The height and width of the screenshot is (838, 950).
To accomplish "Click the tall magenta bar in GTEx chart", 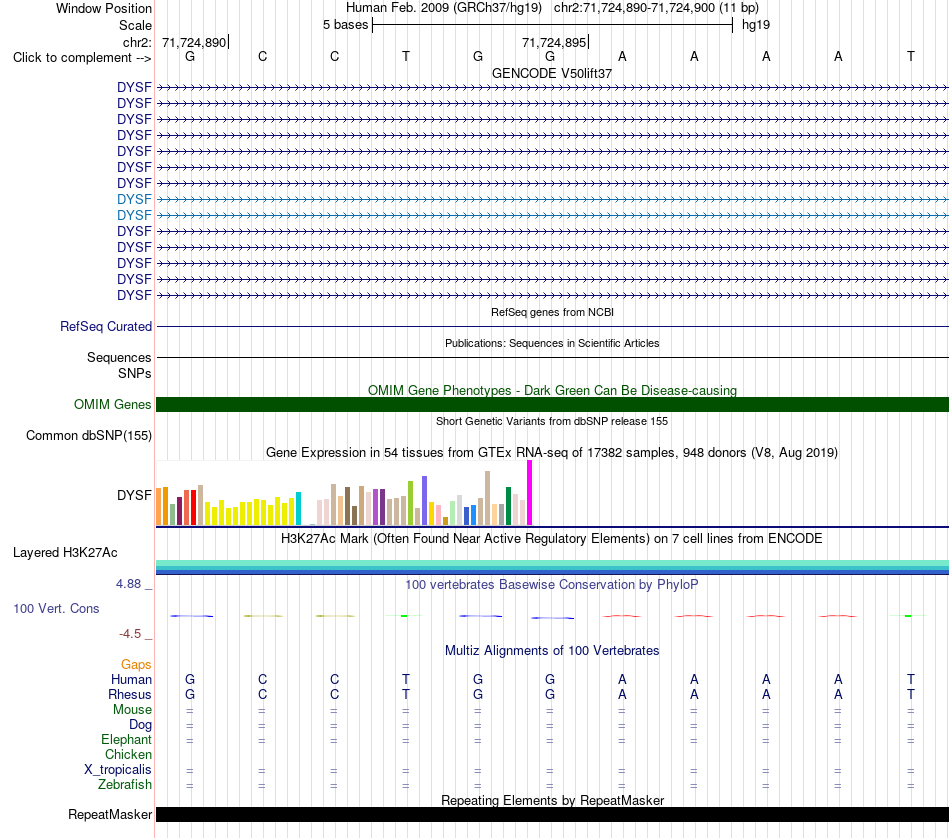I will (x=530, y=493).
